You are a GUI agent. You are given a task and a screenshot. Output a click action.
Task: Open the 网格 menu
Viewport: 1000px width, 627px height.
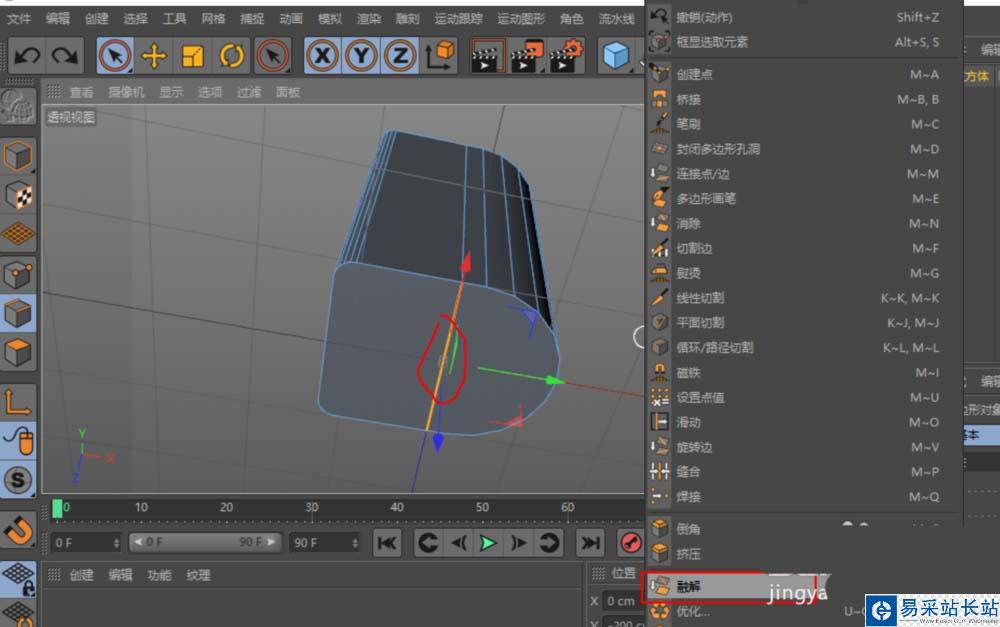[213, 19]
